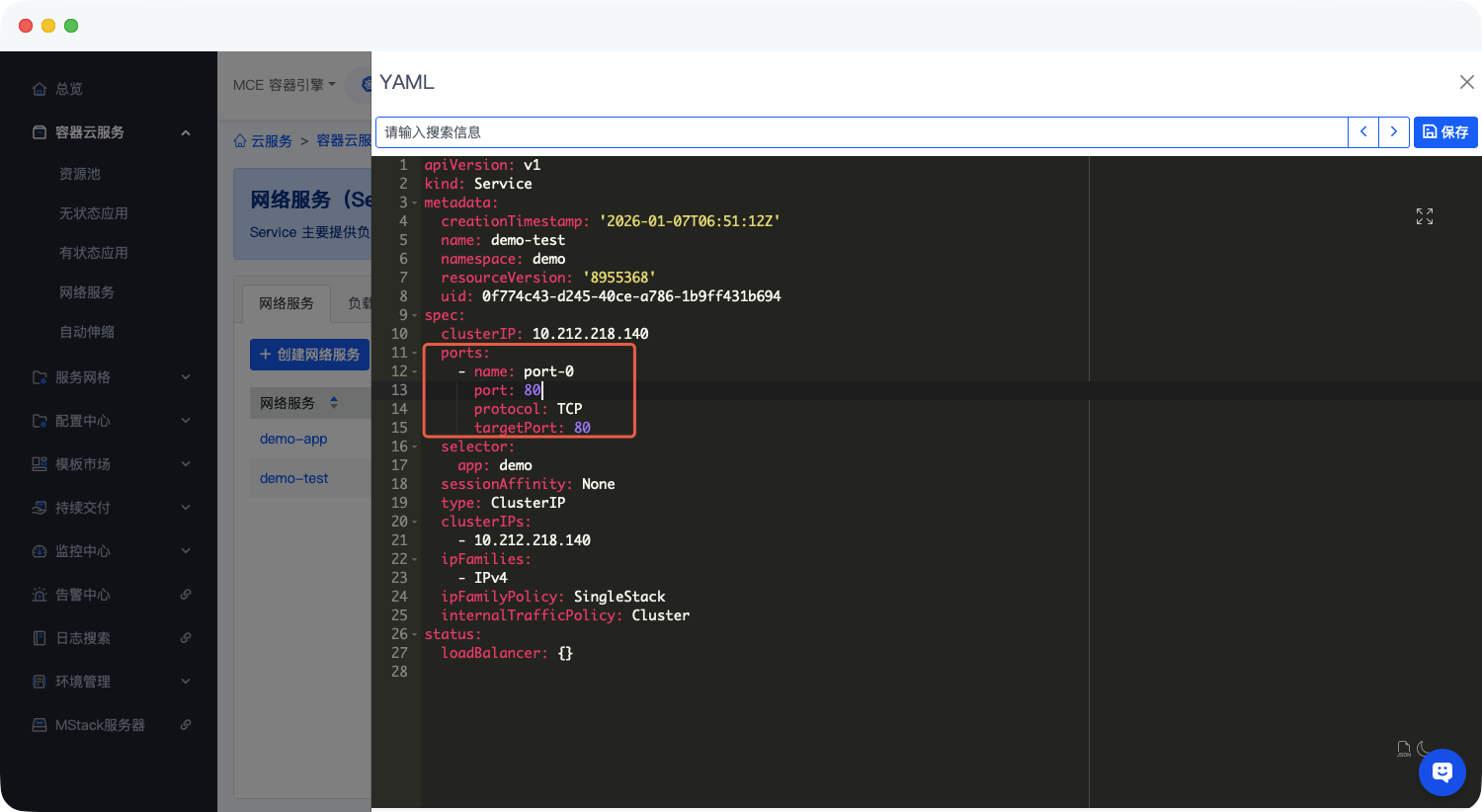Viewport: 1482px width, 812px height.
Task: Select 无状态应用 in the sidebar
Action: coord(94,213)
